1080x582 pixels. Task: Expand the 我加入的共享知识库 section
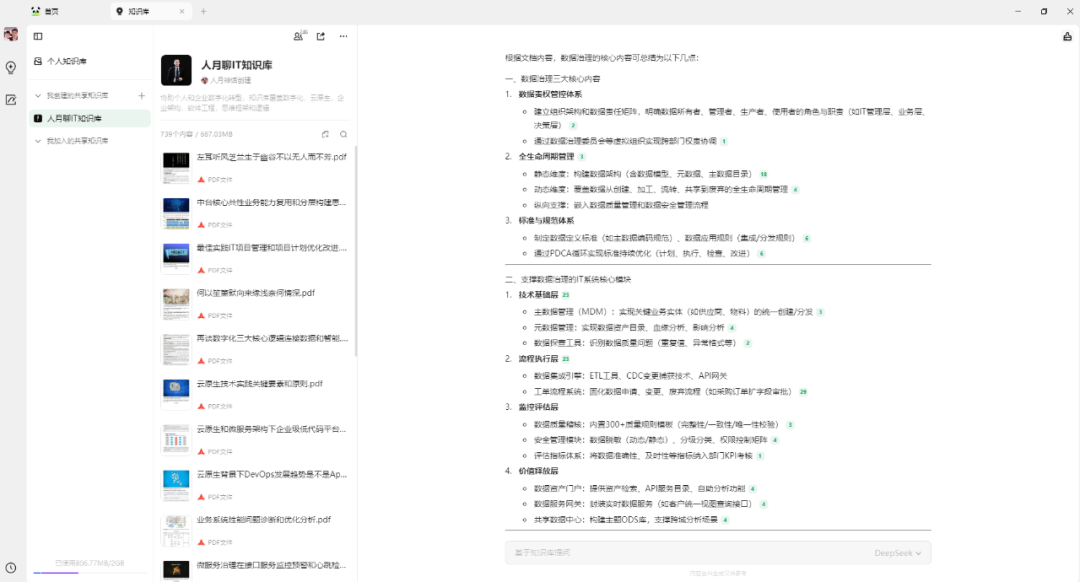[37, 140]
